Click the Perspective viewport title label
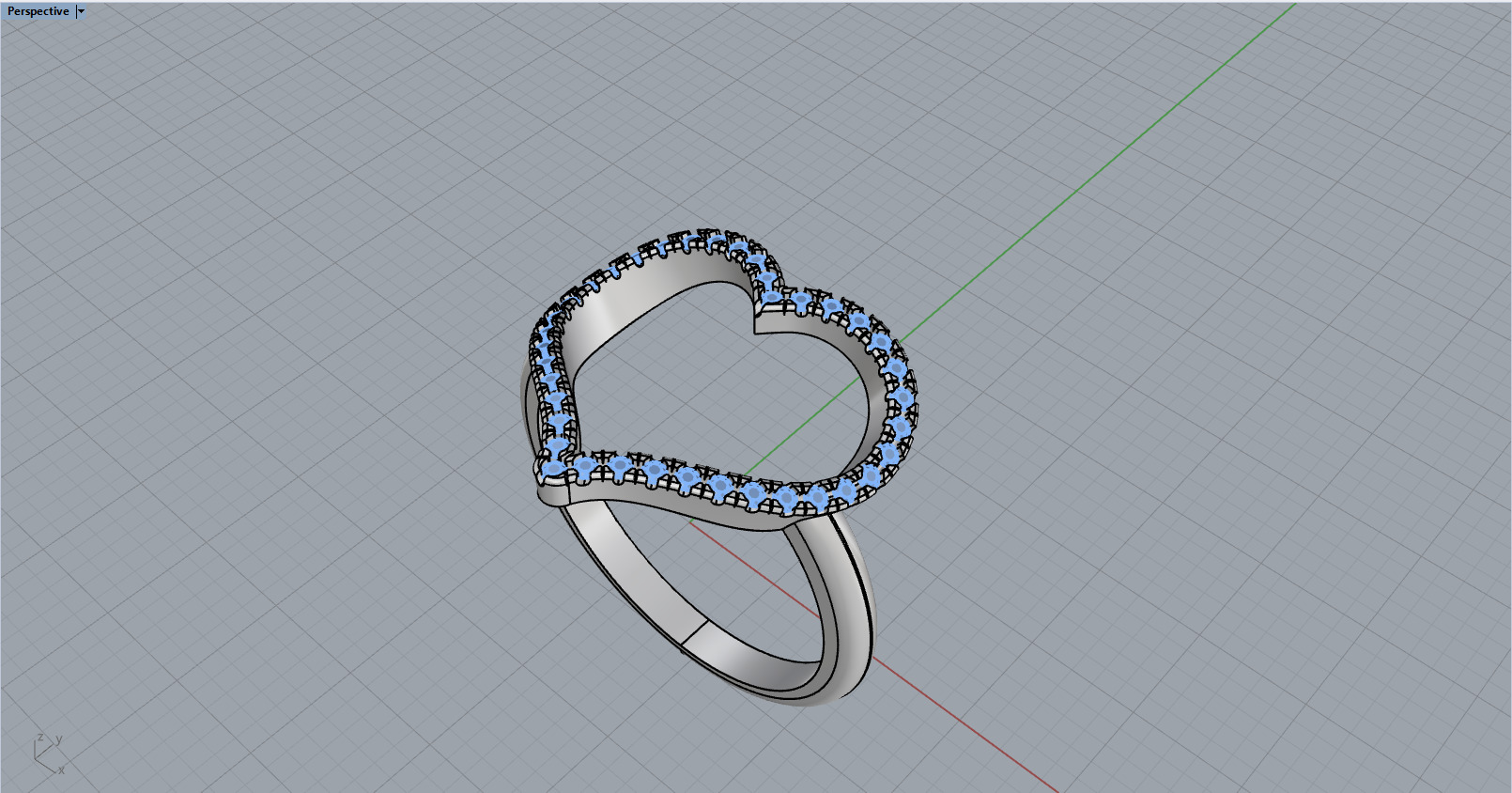This screenshot has height=793, width=1512. pos(38,11)
